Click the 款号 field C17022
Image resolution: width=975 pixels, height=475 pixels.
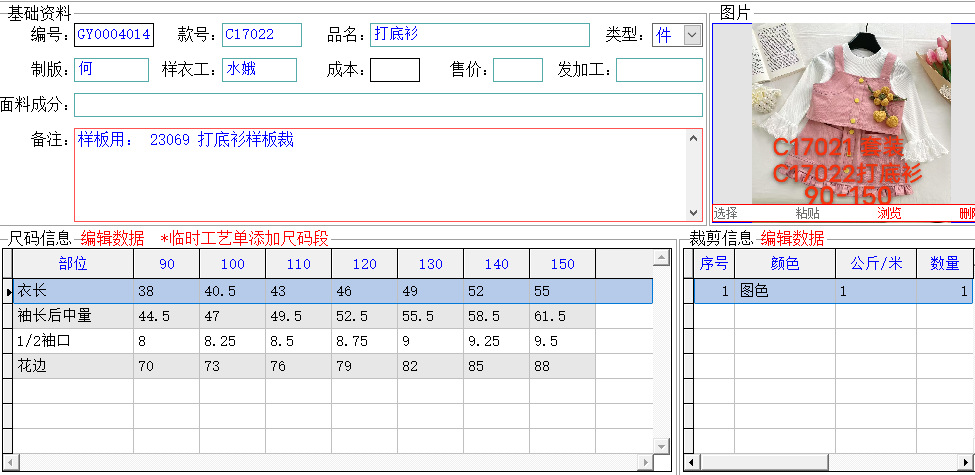[262, 35]
